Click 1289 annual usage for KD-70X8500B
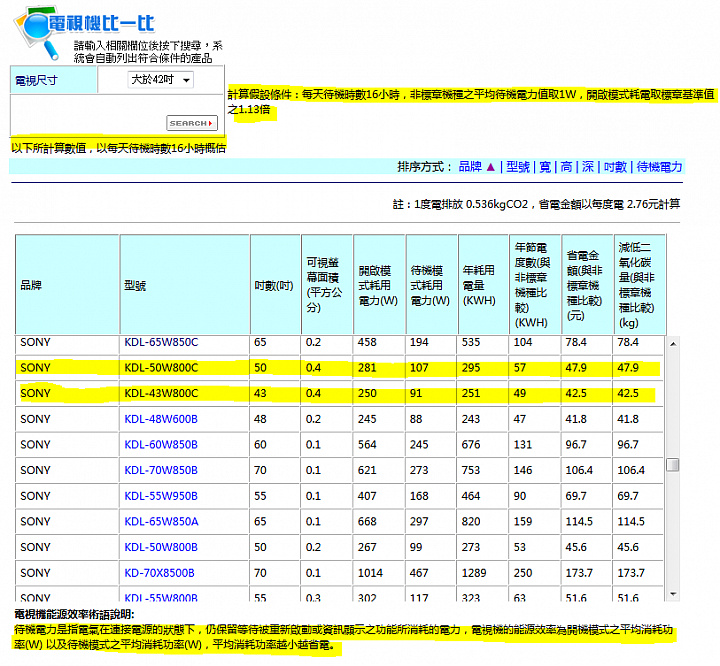The height and width of the screenshot is (666, 720). (474, 573)
